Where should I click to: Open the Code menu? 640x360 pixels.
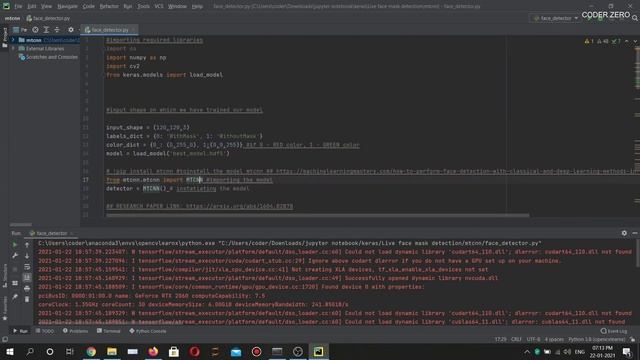[x=88, y=6]
